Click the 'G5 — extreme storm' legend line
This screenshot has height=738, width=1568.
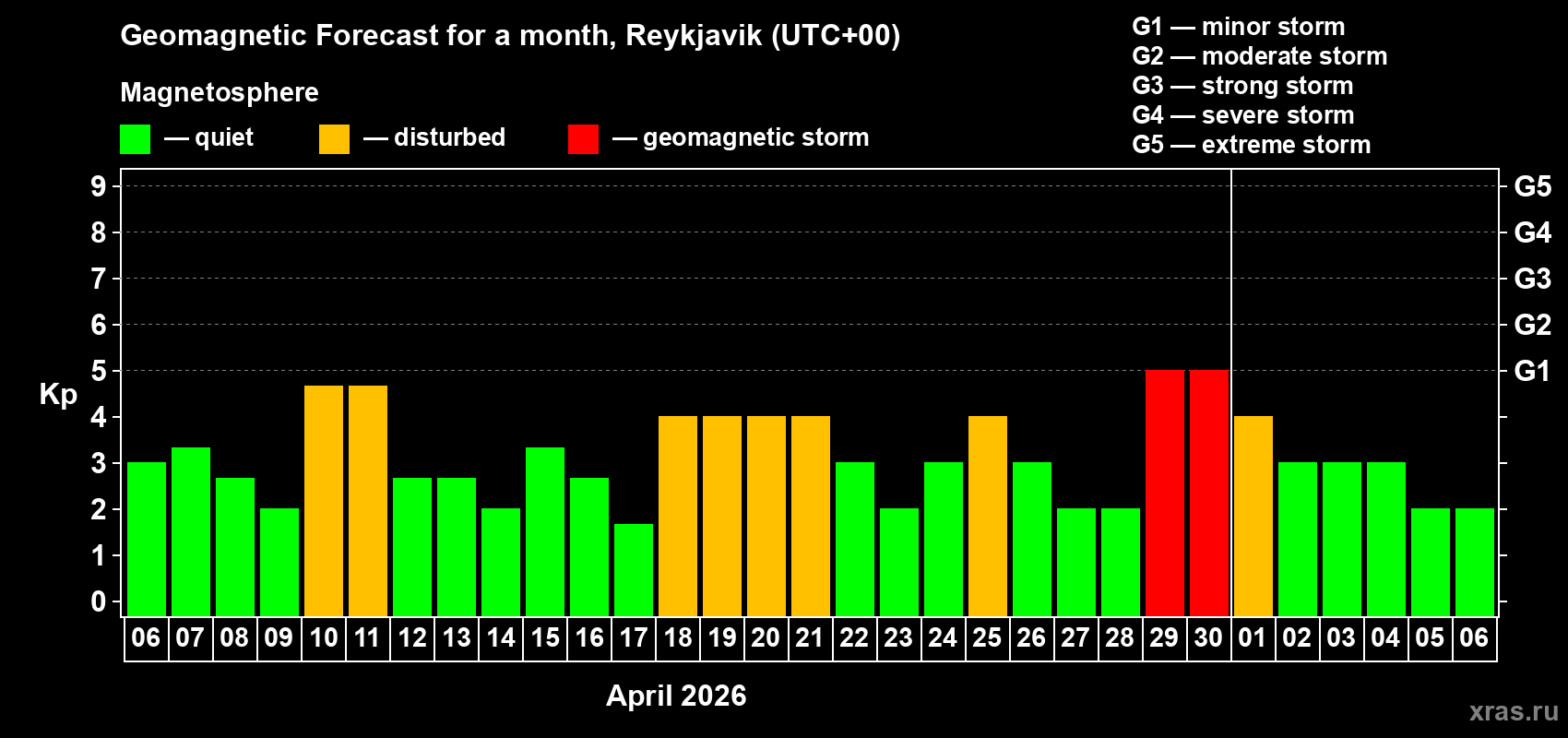click(x=1252, y=145)
